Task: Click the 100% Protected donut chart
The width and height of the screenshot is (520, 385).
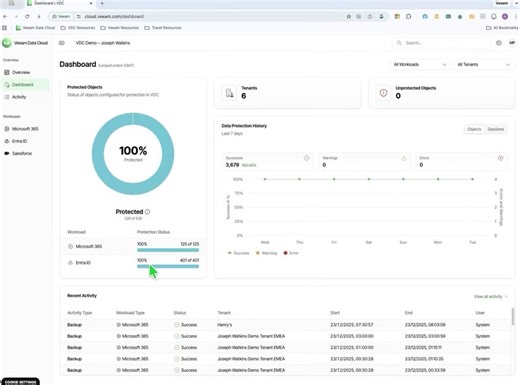Action: pos(133,154)
